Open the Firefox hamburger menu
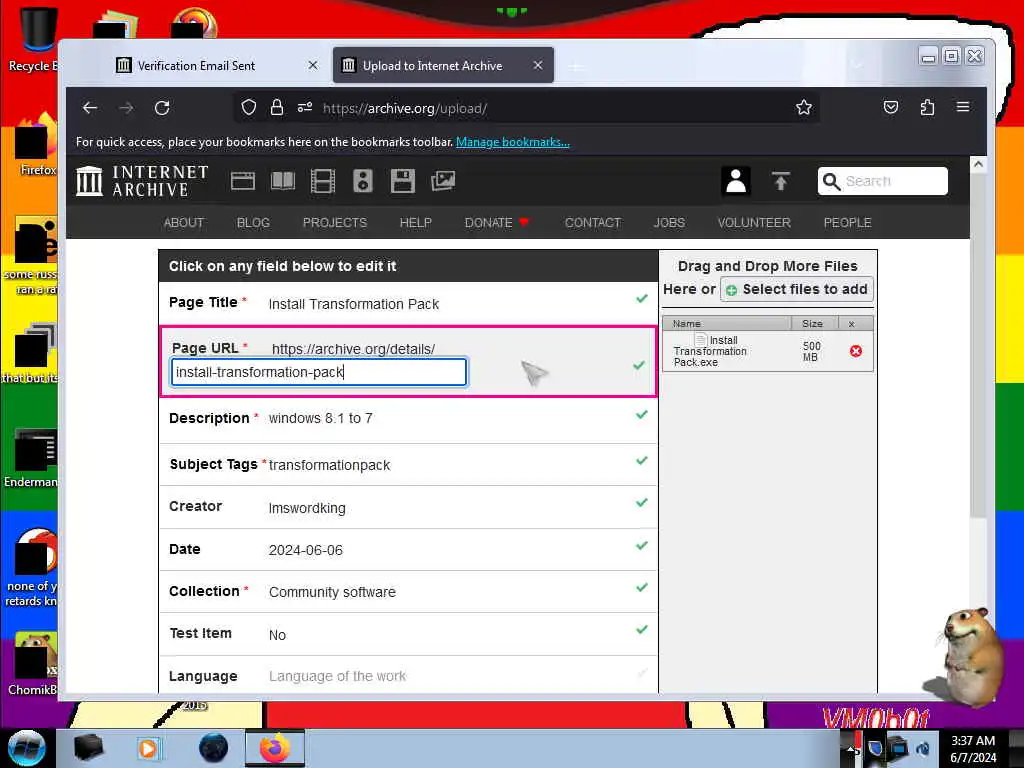Image resolution: width=1024 pixels, height=768 pixels. tap(963, 107)
